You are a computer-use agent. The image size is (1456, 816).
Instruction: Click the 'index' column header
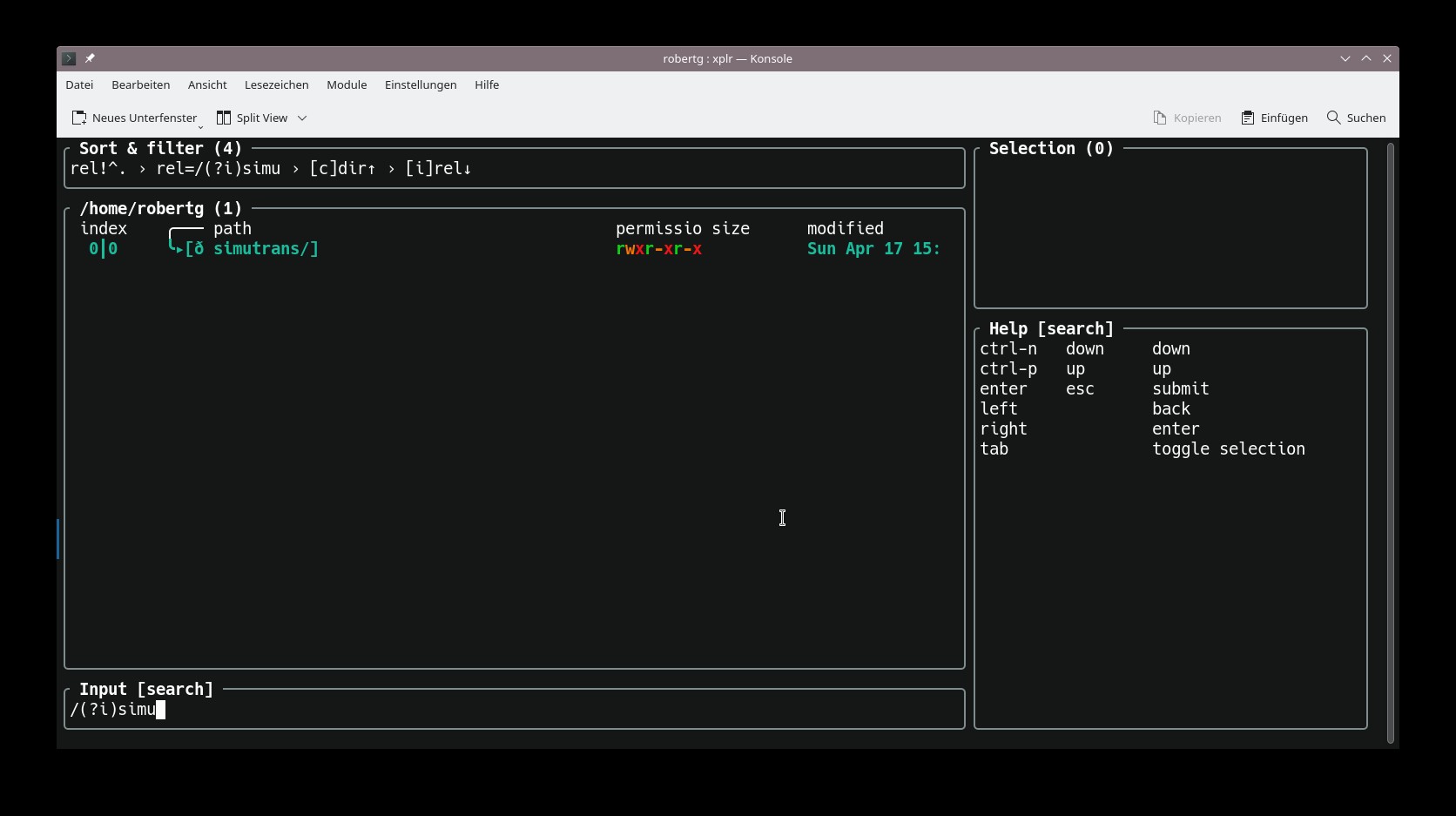click(x=104, y=229)
